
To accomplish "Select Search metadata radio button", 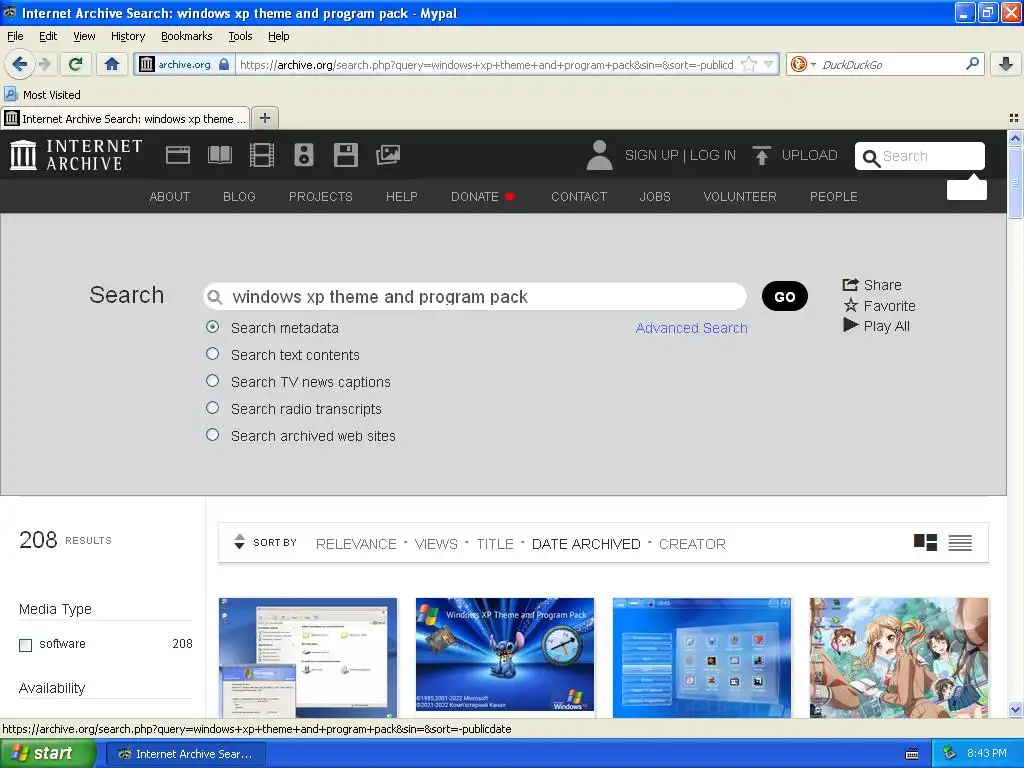I will (x=212, y=327).
